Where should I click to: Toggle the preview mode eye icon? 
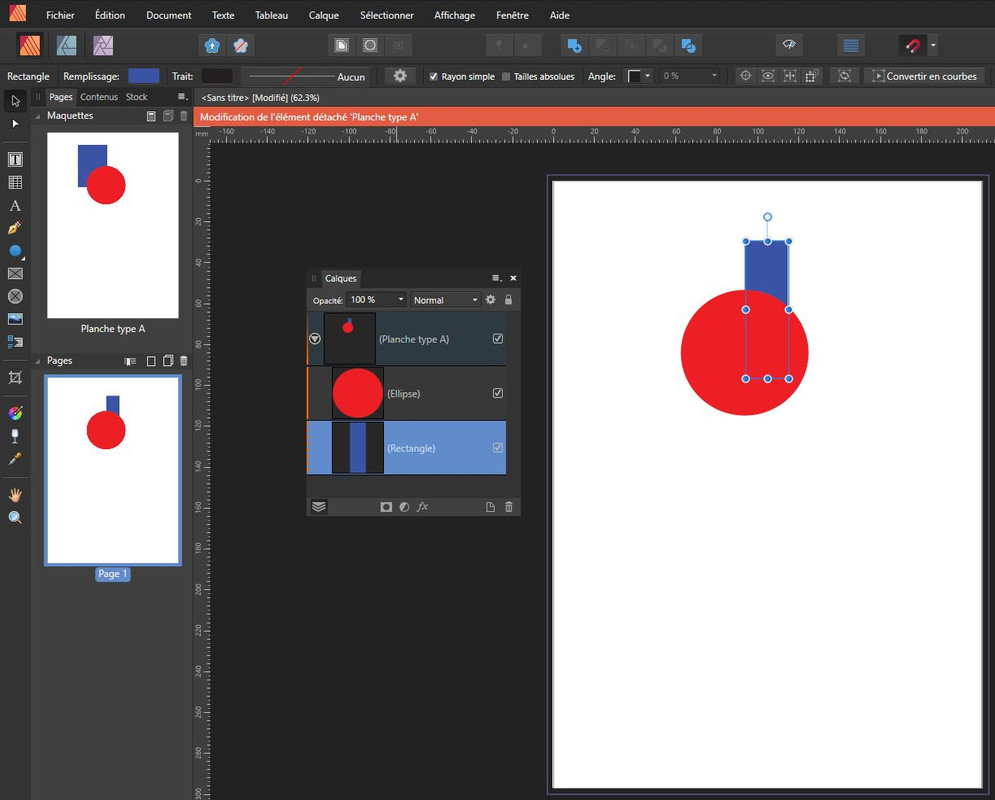(x=789, y=45)
